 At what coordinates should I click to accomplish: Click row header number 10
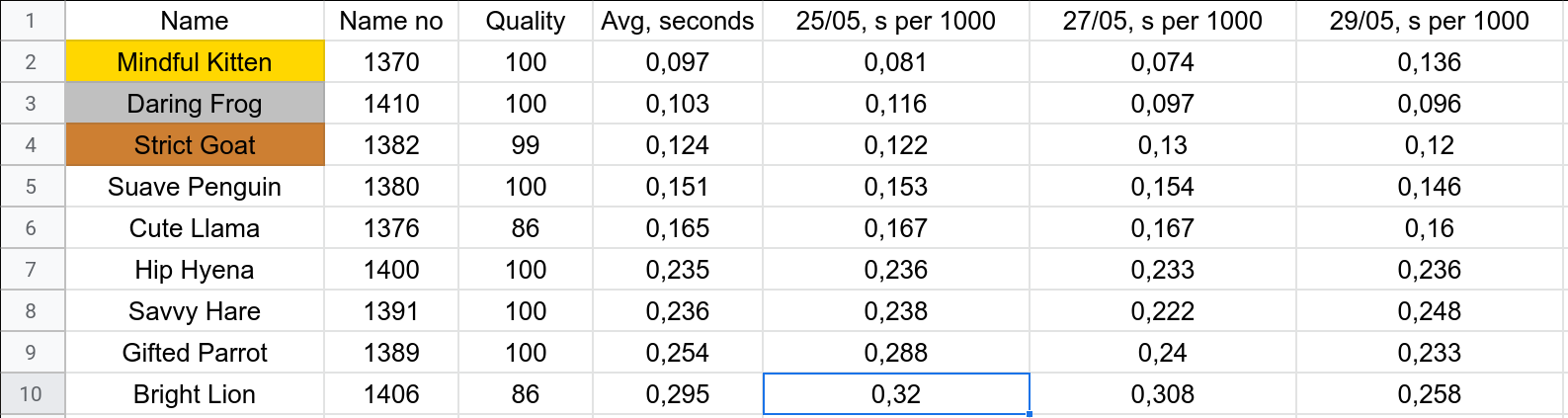31,394
